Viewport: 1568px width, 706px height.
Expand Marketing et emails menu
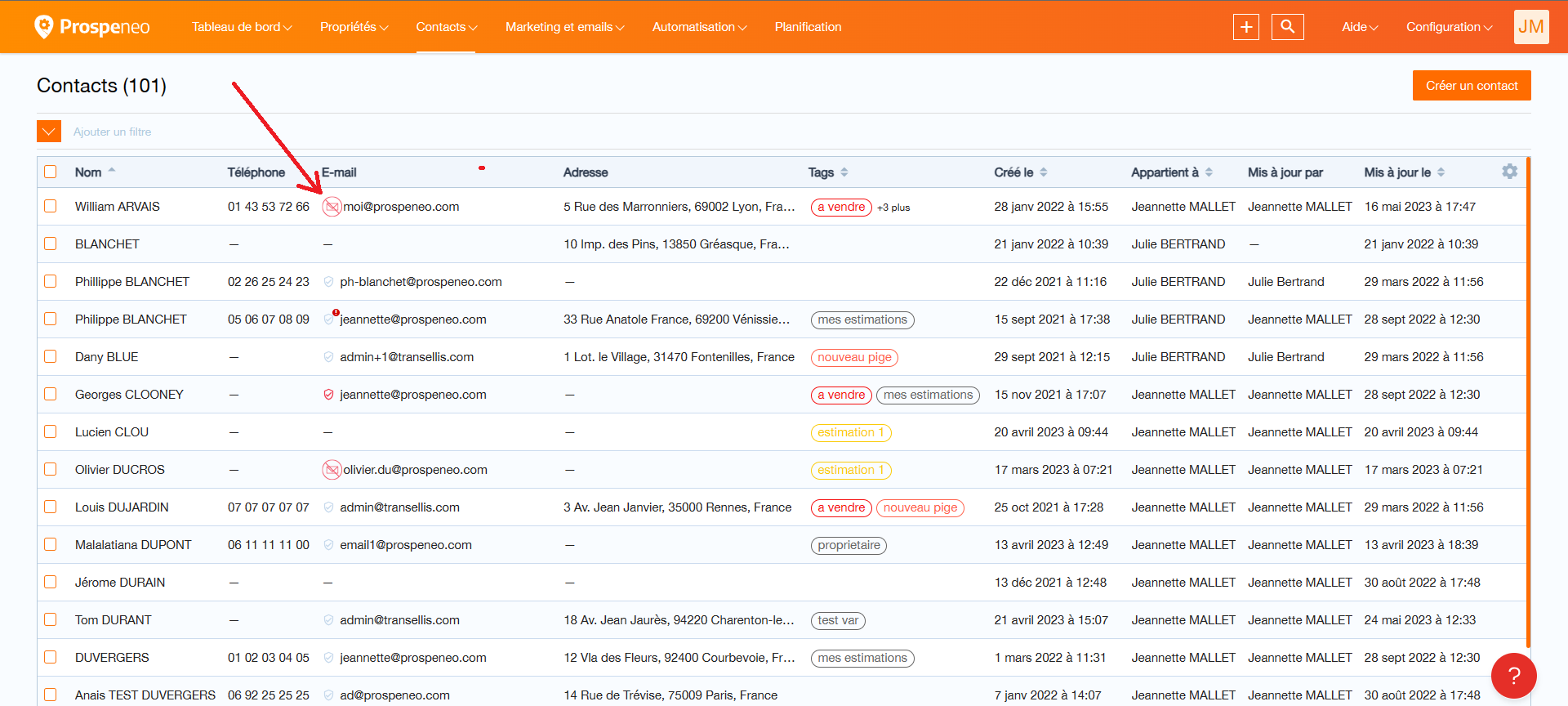click(x=565, y=27)
